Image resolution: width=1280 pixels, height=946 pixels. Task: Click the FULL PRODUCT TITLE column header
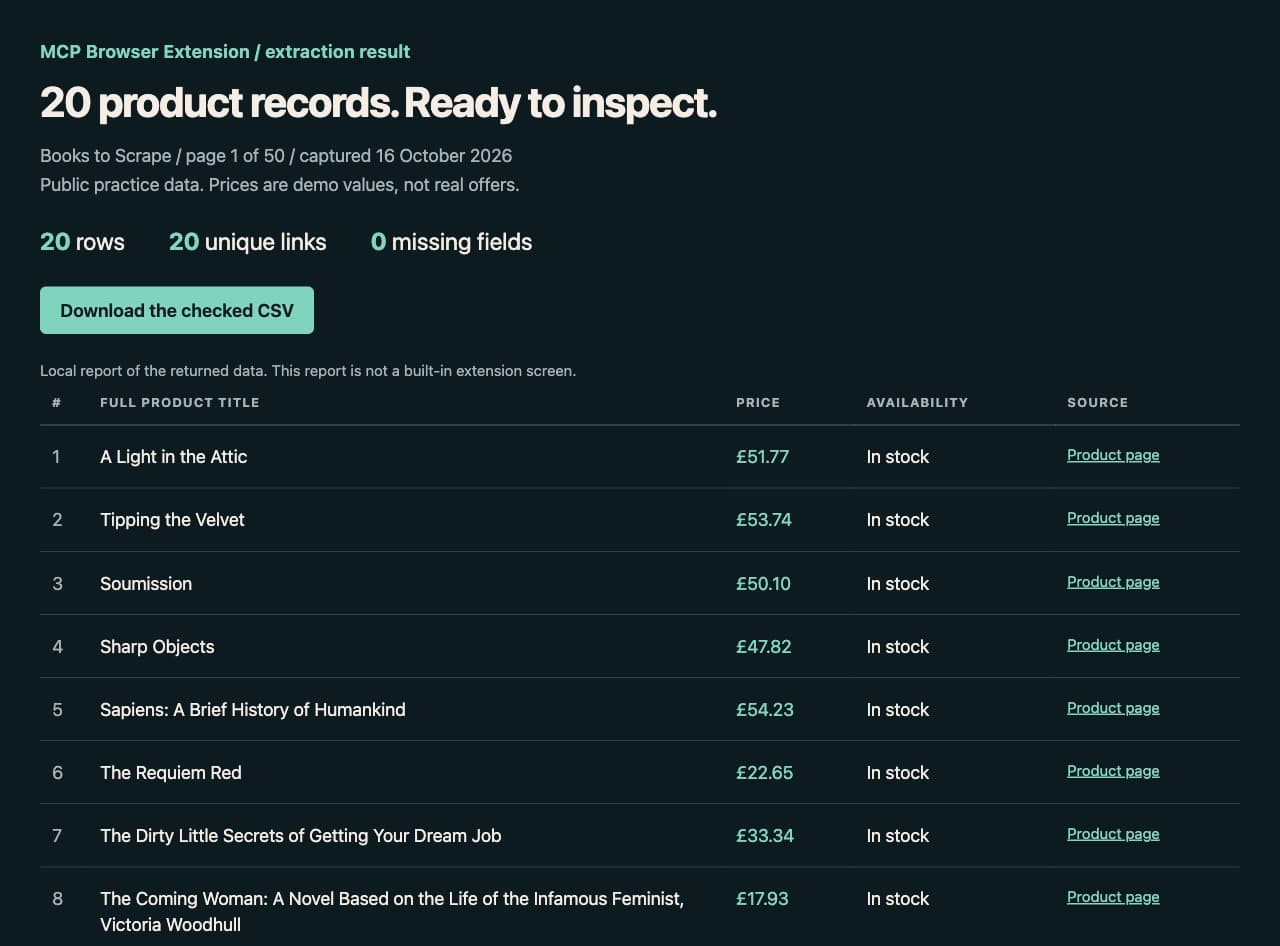(x=180, y=402)
